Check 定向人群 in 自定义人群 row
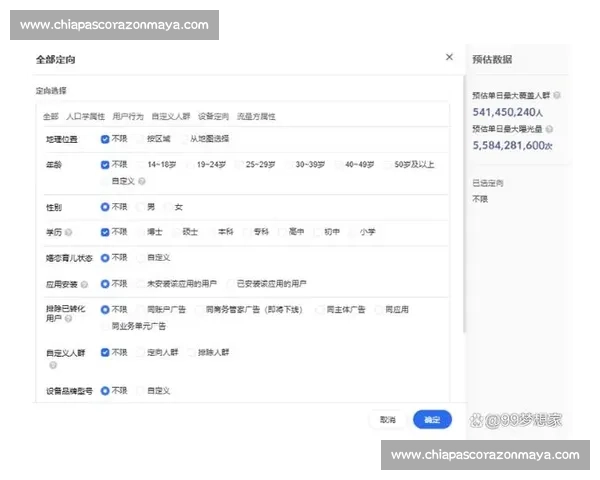Image resolution: width=600 pixels, height=480 pixels. (x=141, y=352)
